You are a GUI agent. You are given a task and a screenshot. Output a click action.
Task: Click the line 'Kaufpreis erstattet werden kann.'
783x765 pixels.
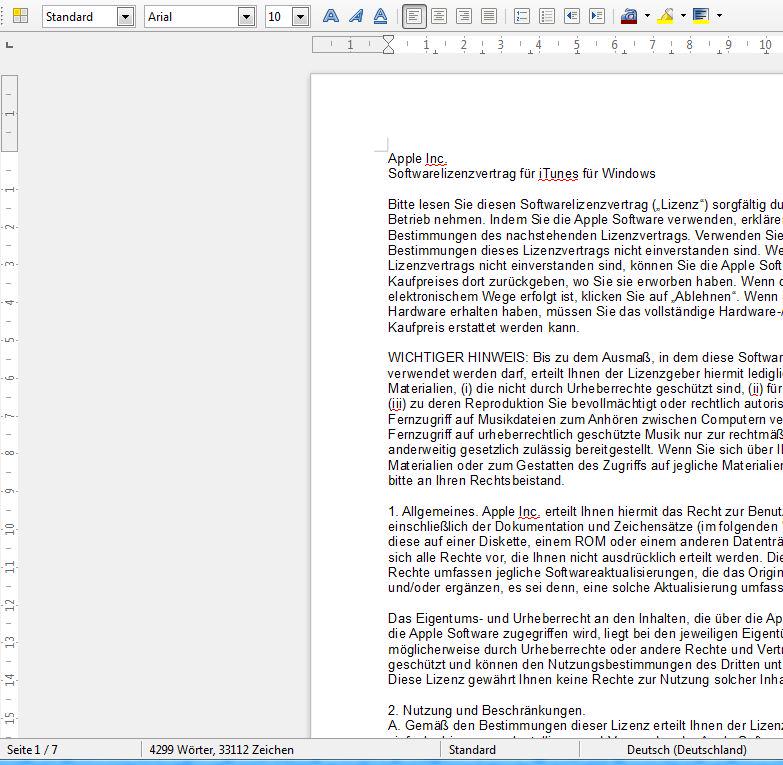coord(483,328)
